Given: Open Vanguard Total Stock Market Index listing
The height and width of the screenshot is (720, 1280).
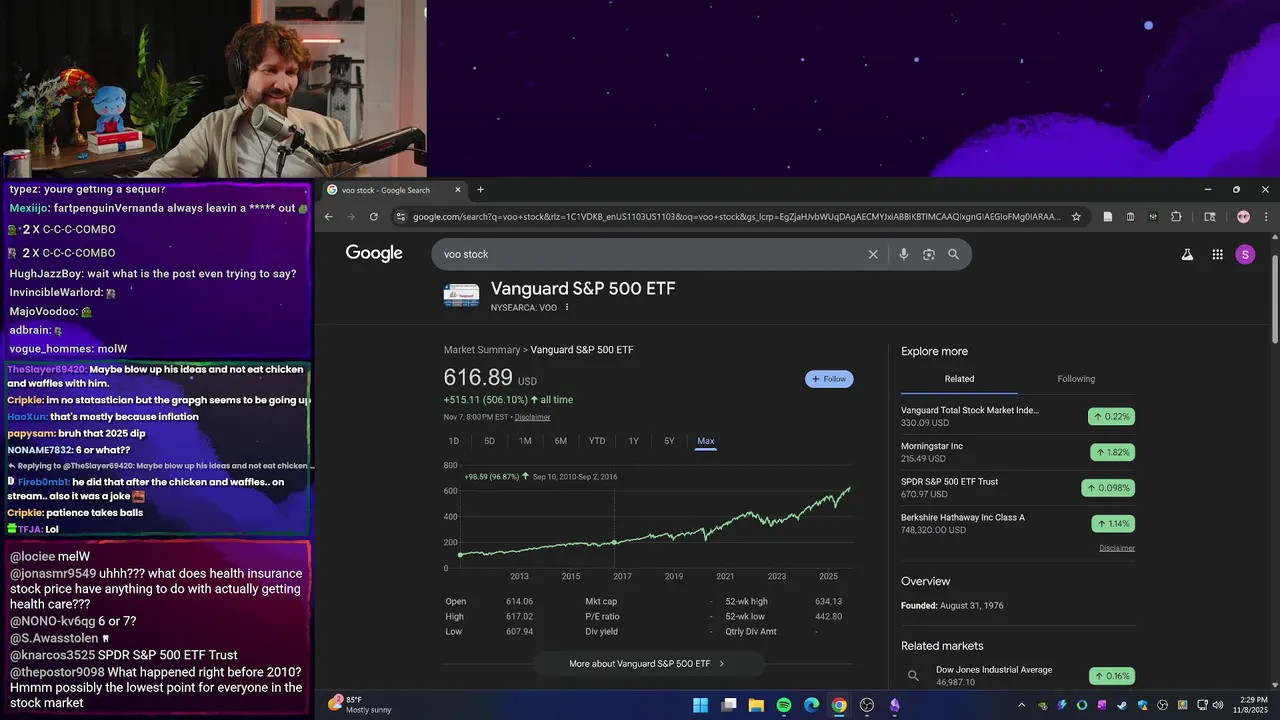Looking at the screenshot, I should (x=1018, y=416).
